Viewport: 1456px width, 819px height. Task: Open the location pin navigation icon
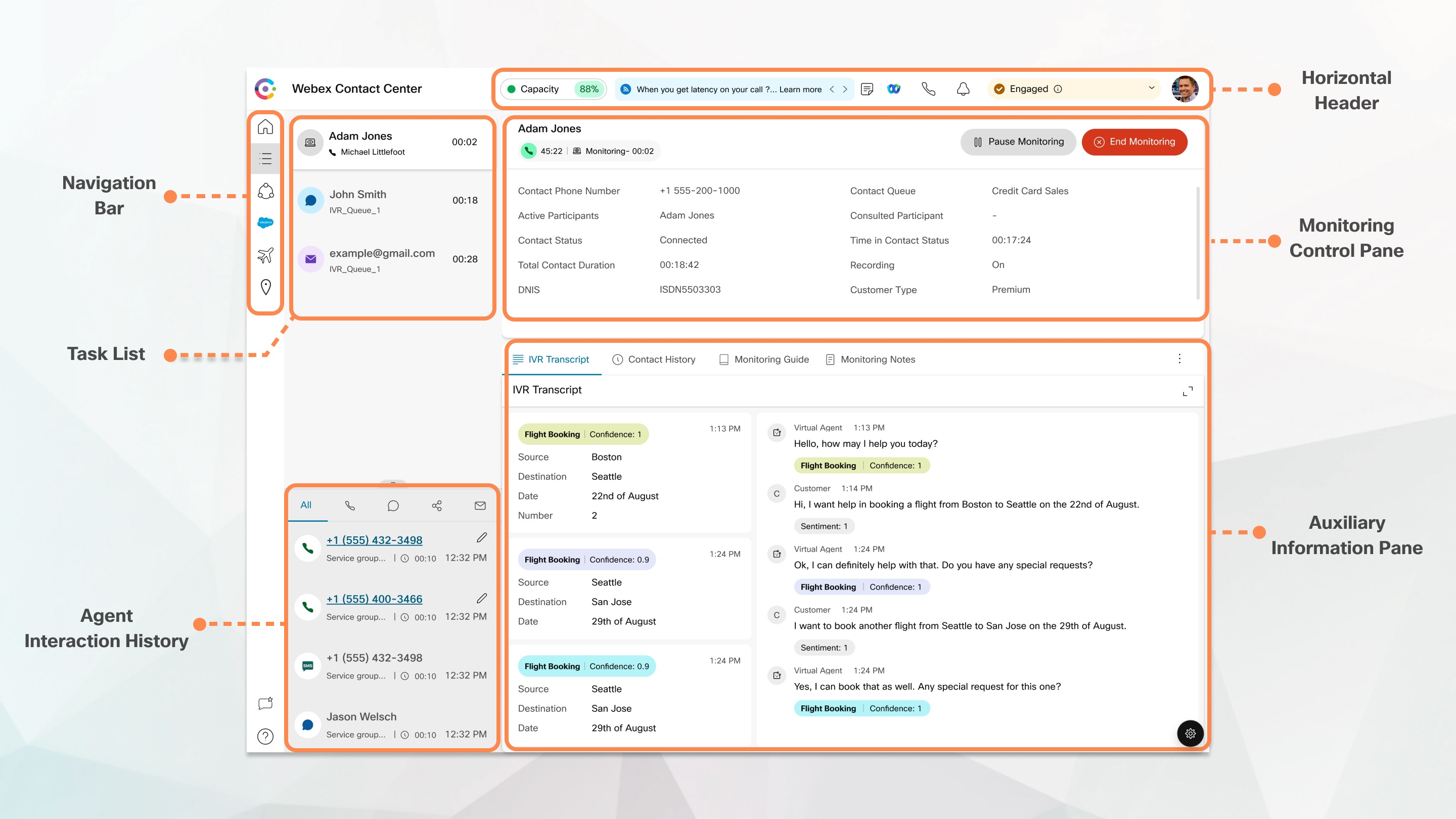265,287
